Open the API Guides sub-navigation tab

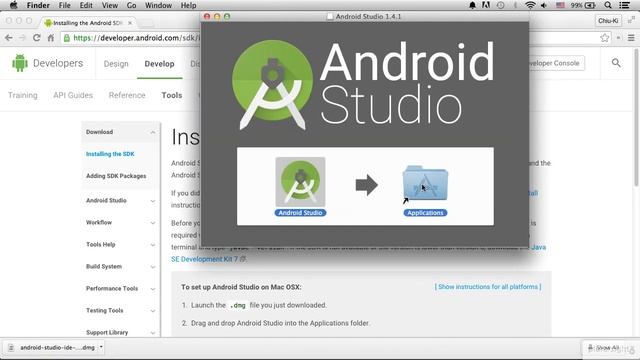point(73,95)
